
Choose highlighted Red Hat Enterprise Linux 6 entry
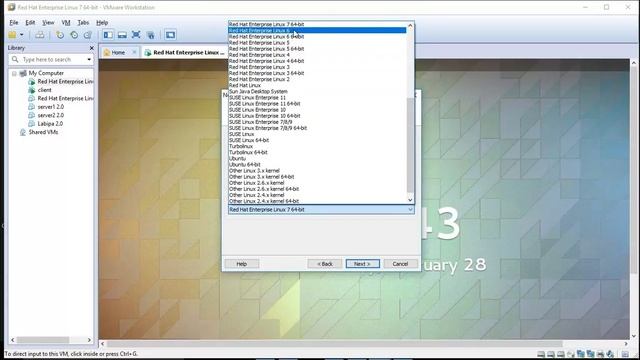317,30
